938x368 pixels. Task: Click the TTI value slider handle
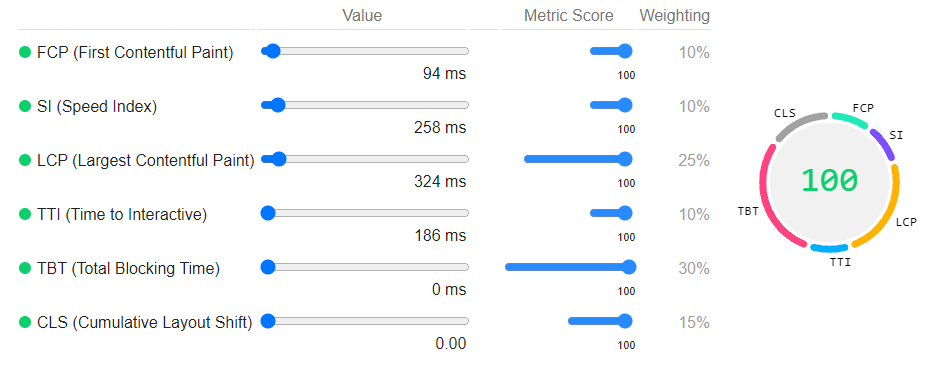point(268,213)
